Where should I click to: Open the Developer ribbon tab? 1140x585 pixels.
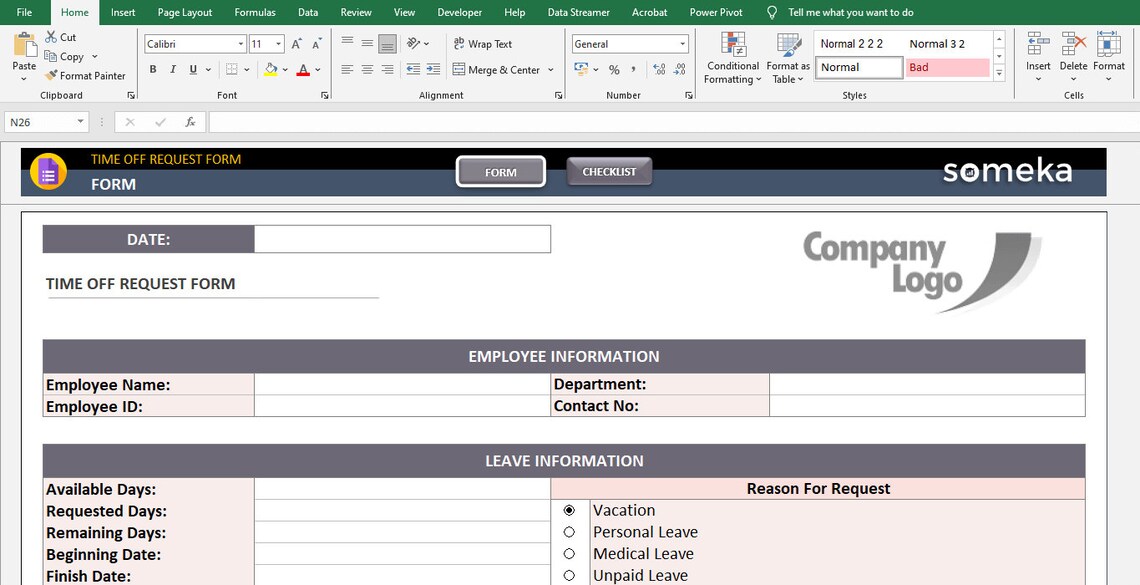459,12
